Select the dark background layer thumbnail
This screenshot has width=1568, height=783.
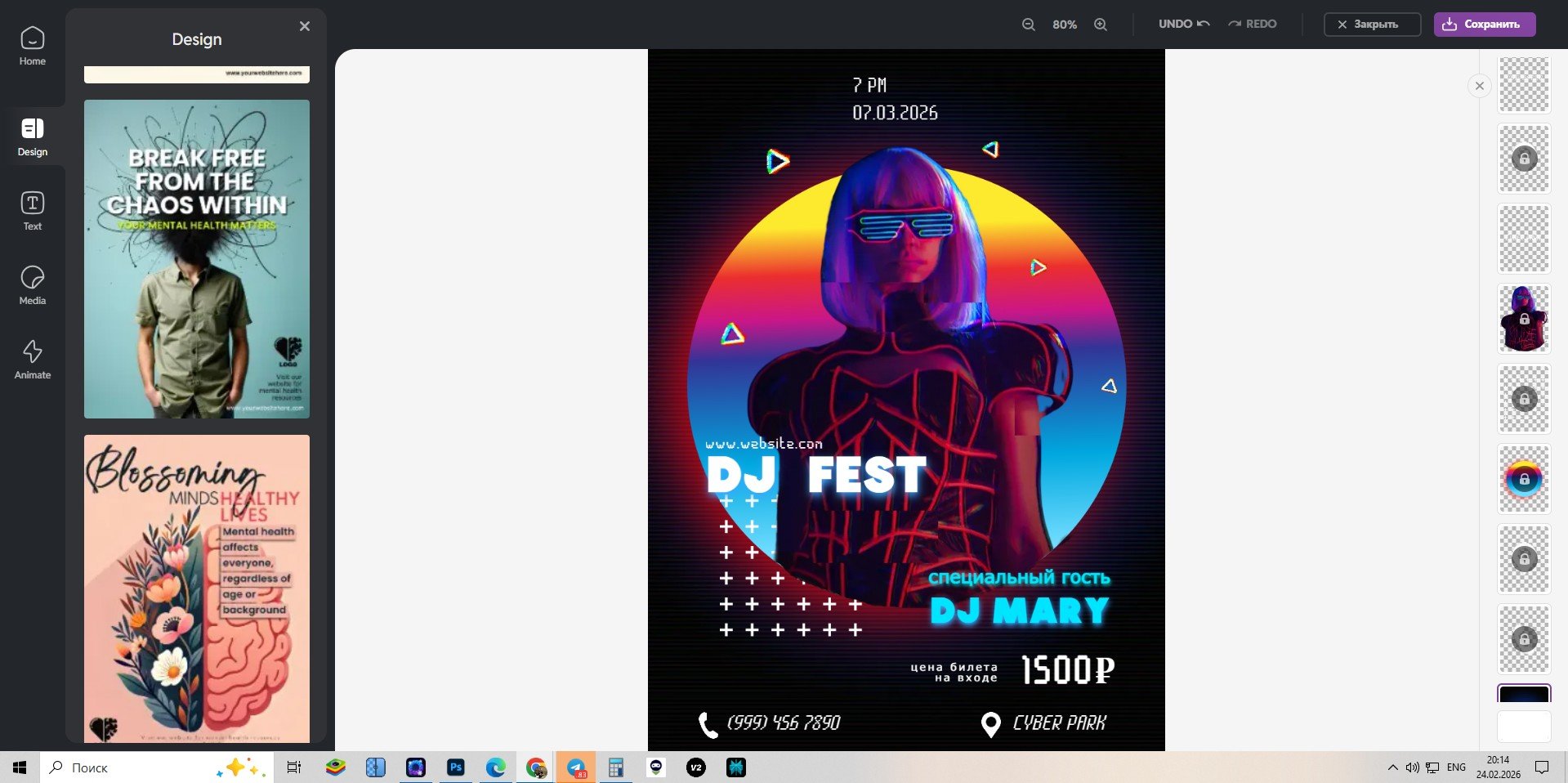1524,694
